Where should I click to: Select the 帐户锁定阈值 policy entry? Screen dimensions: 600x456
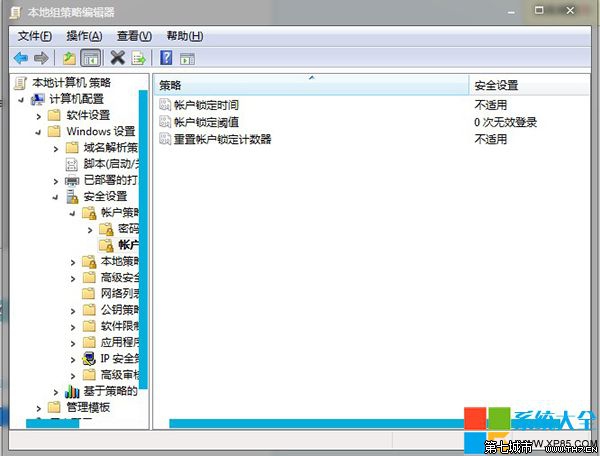point(206,122)
